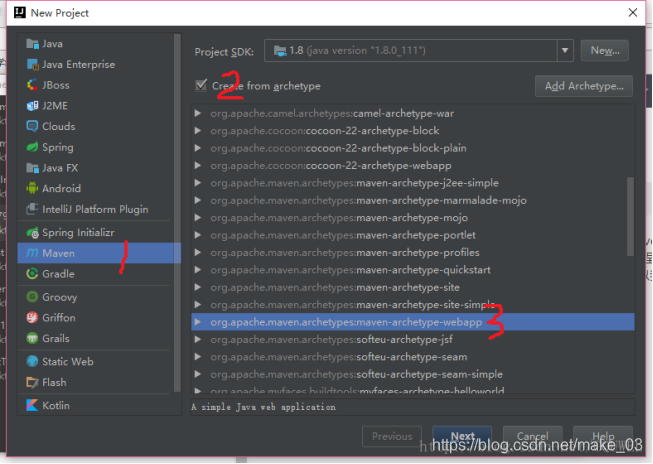The width and height of the screenshot is (653, 464).
Task: Select softeu-archetype-seam-simple row
Action: coord(413,374)
